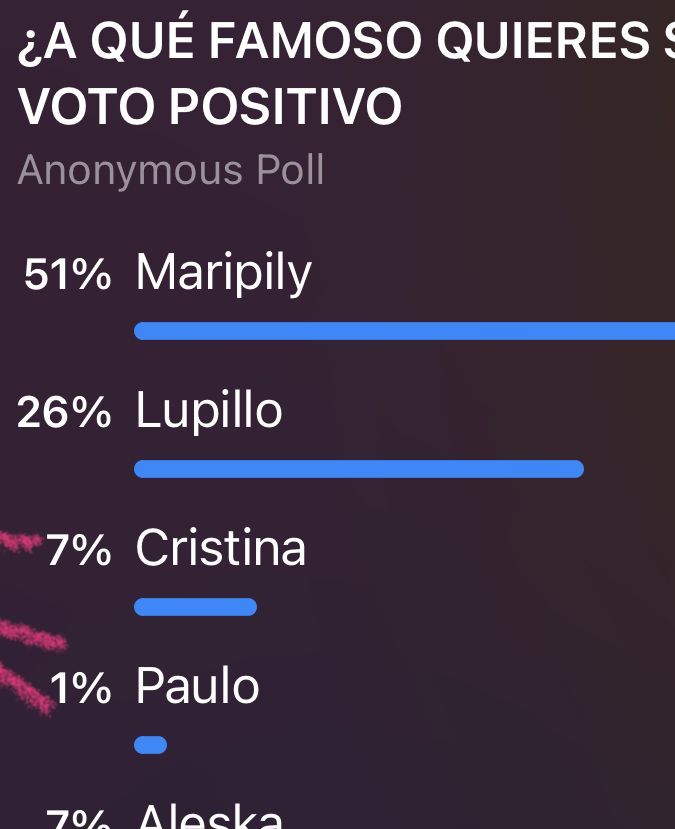
Task: Click the pink scribble beside Cristina's percentage
Action: tap(20, 545)
